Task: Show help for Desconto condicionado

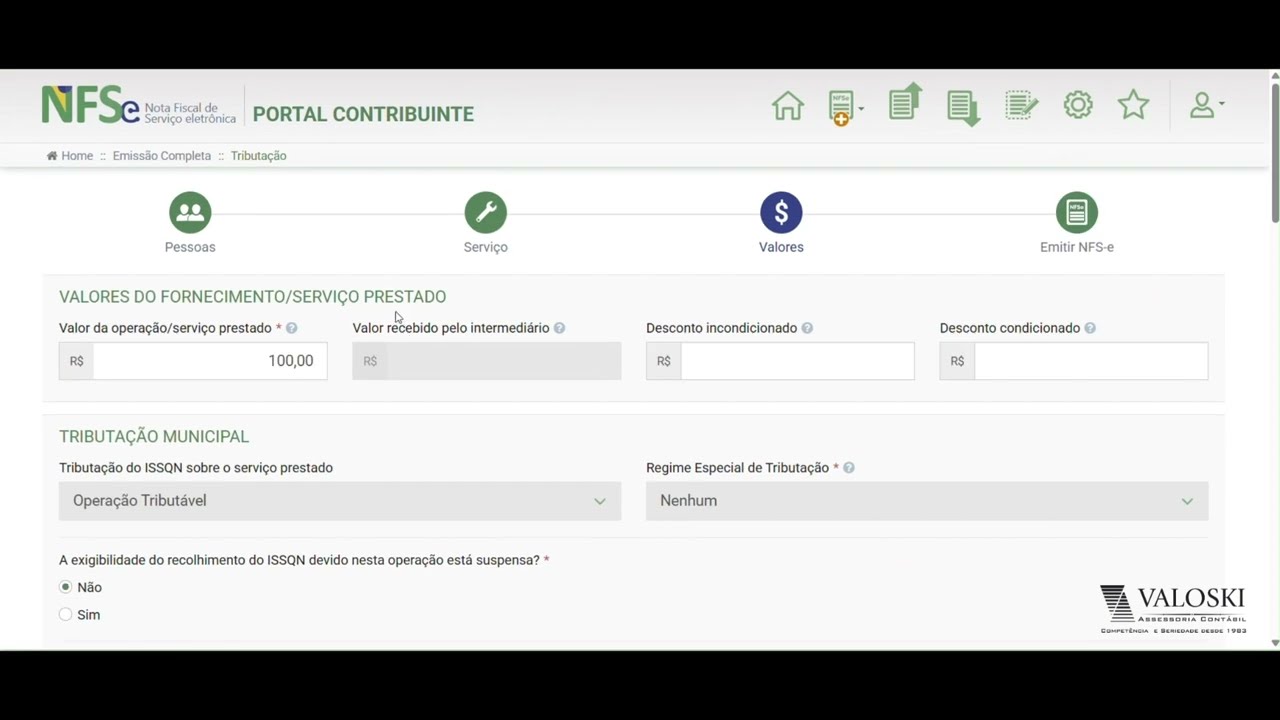Action: (1090, 328)
